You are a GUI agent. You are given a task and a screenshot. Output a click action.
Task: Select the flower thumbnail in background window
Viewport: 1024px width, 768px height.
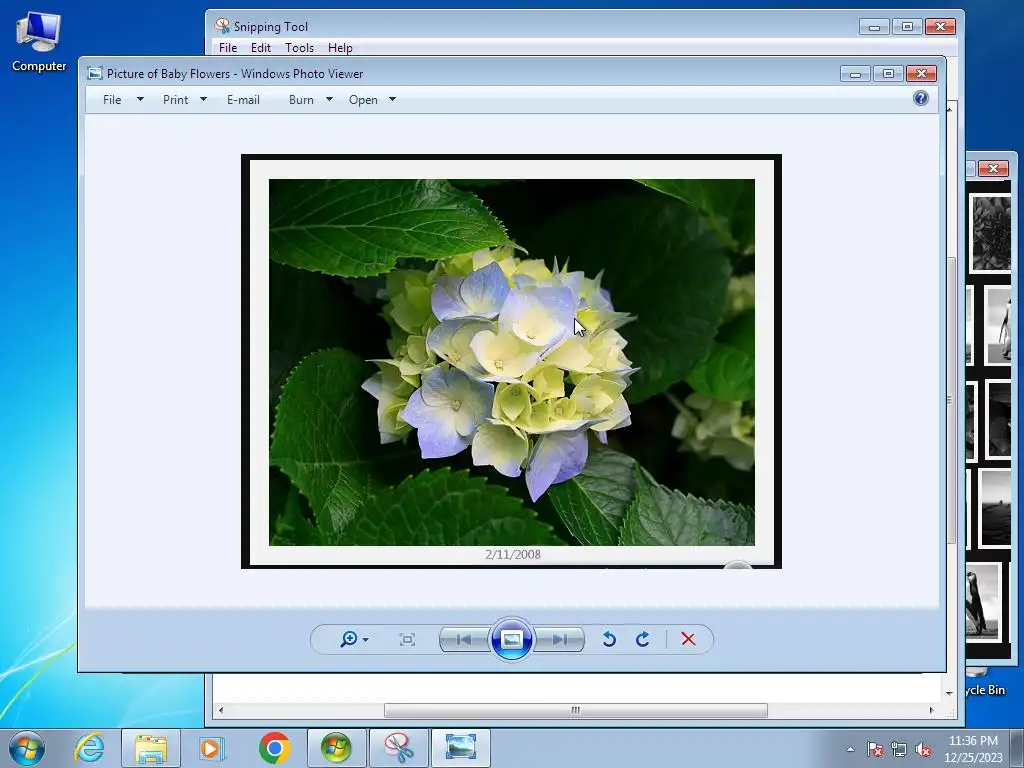coord(991,233)
